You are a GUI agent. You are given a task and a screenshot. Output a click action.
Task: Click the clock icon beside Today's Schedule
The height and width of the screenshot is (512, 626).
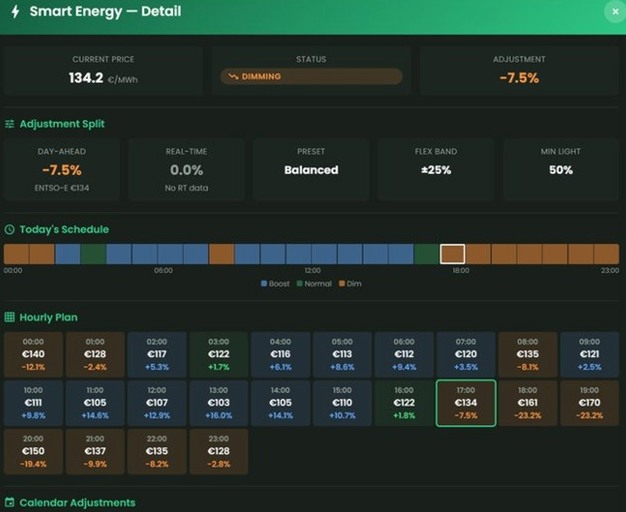coord(10,230)
